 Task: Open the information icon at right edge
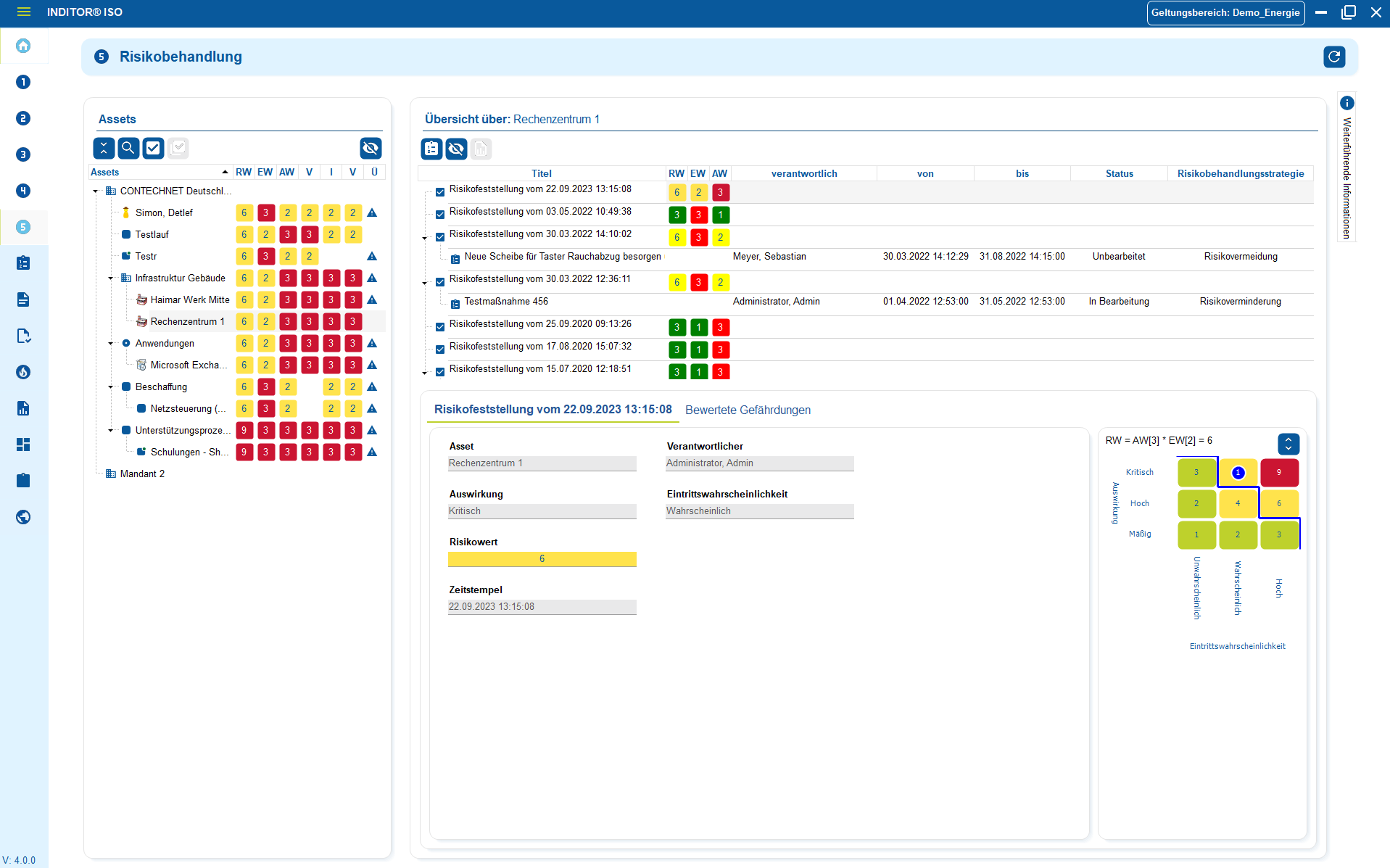click(1346, 103)
